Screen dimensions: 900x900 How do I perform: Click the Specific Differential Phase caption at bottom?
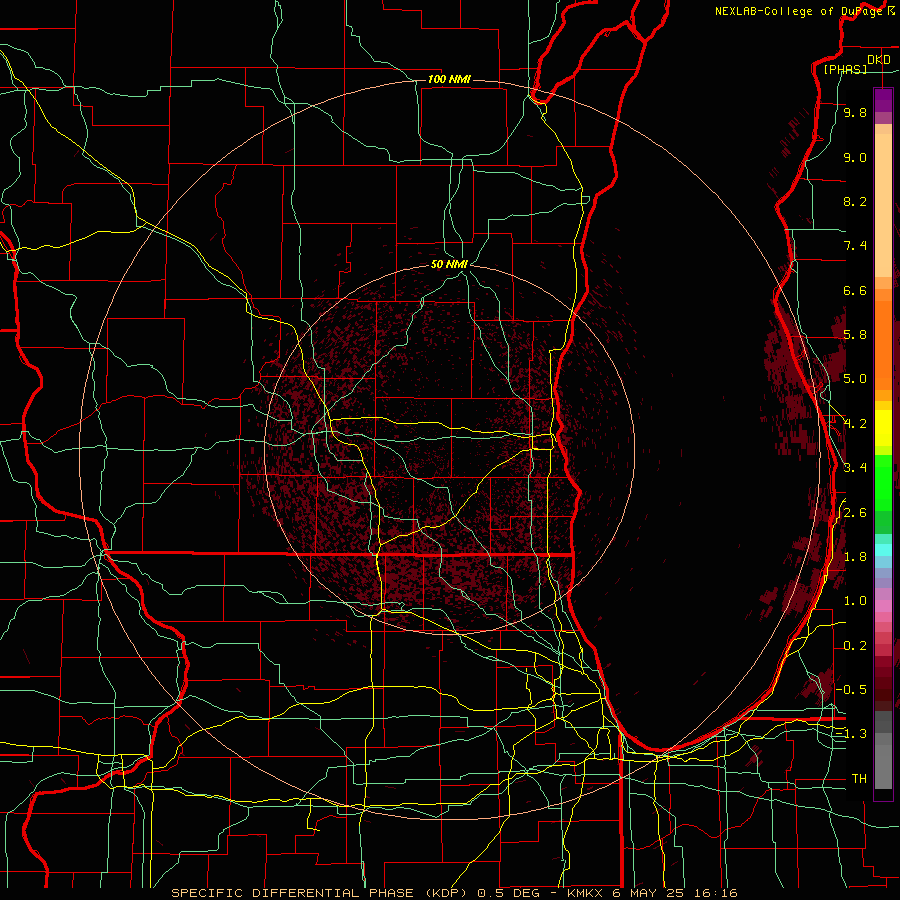click(x=454, y=893)
